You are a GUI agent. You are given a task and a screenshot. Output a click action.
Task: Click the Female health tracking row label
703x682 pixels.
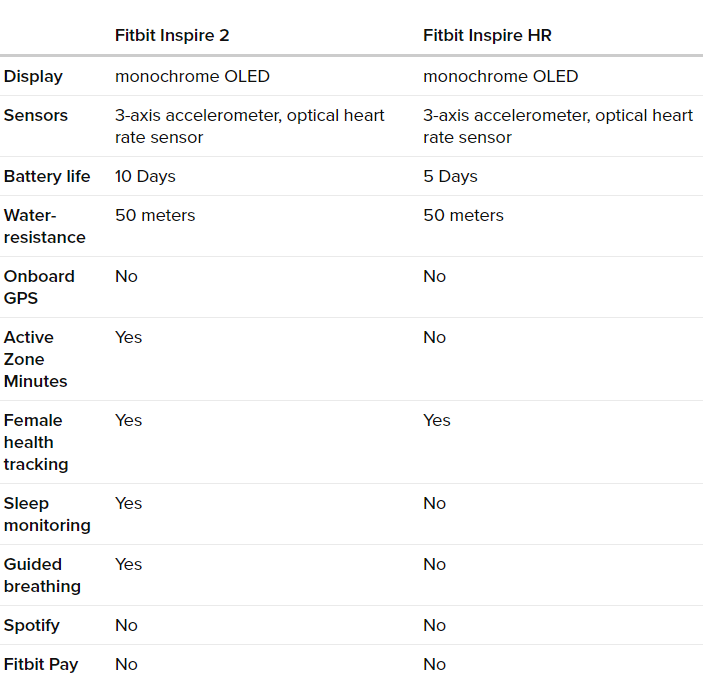point(36,442)
